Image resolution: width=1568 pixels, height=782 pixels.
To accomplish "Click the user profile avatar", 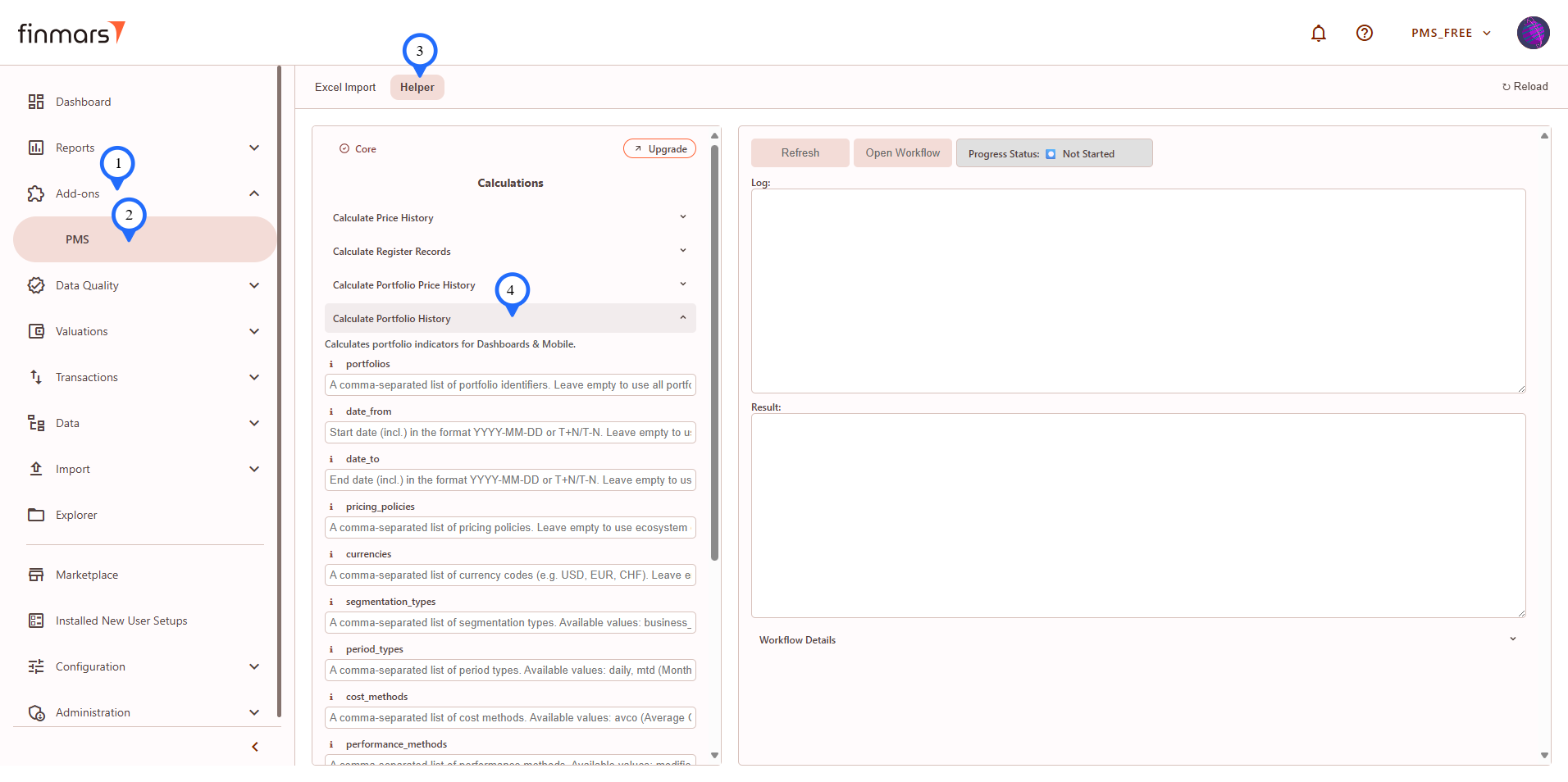I will pos(1533,33).
